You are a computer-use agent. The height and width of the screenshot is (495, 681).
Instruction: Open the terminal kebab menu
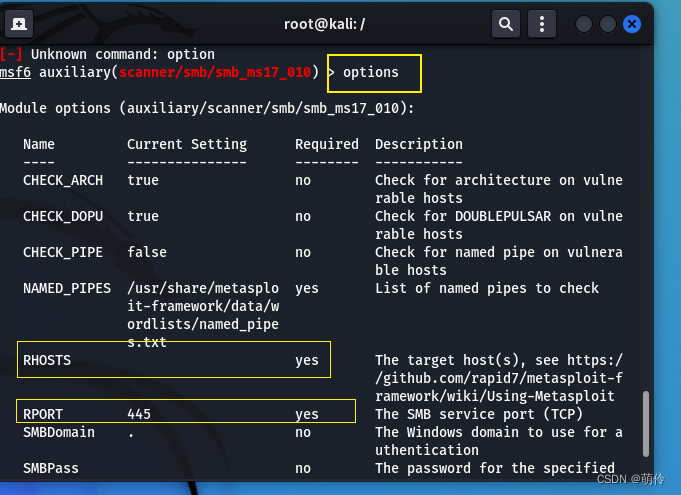point(542,24)
